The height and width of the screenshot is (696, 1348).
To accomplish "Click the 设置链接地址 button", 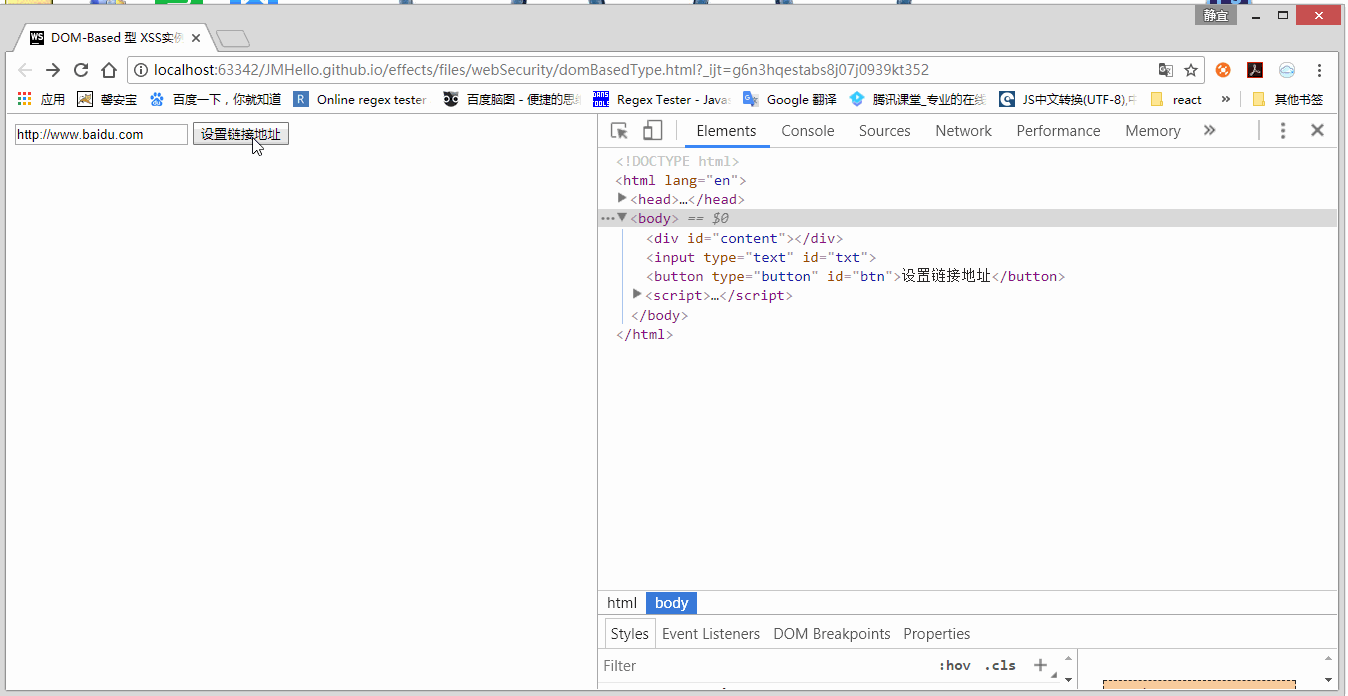I will pyautogui.click(x=240, y=134).
